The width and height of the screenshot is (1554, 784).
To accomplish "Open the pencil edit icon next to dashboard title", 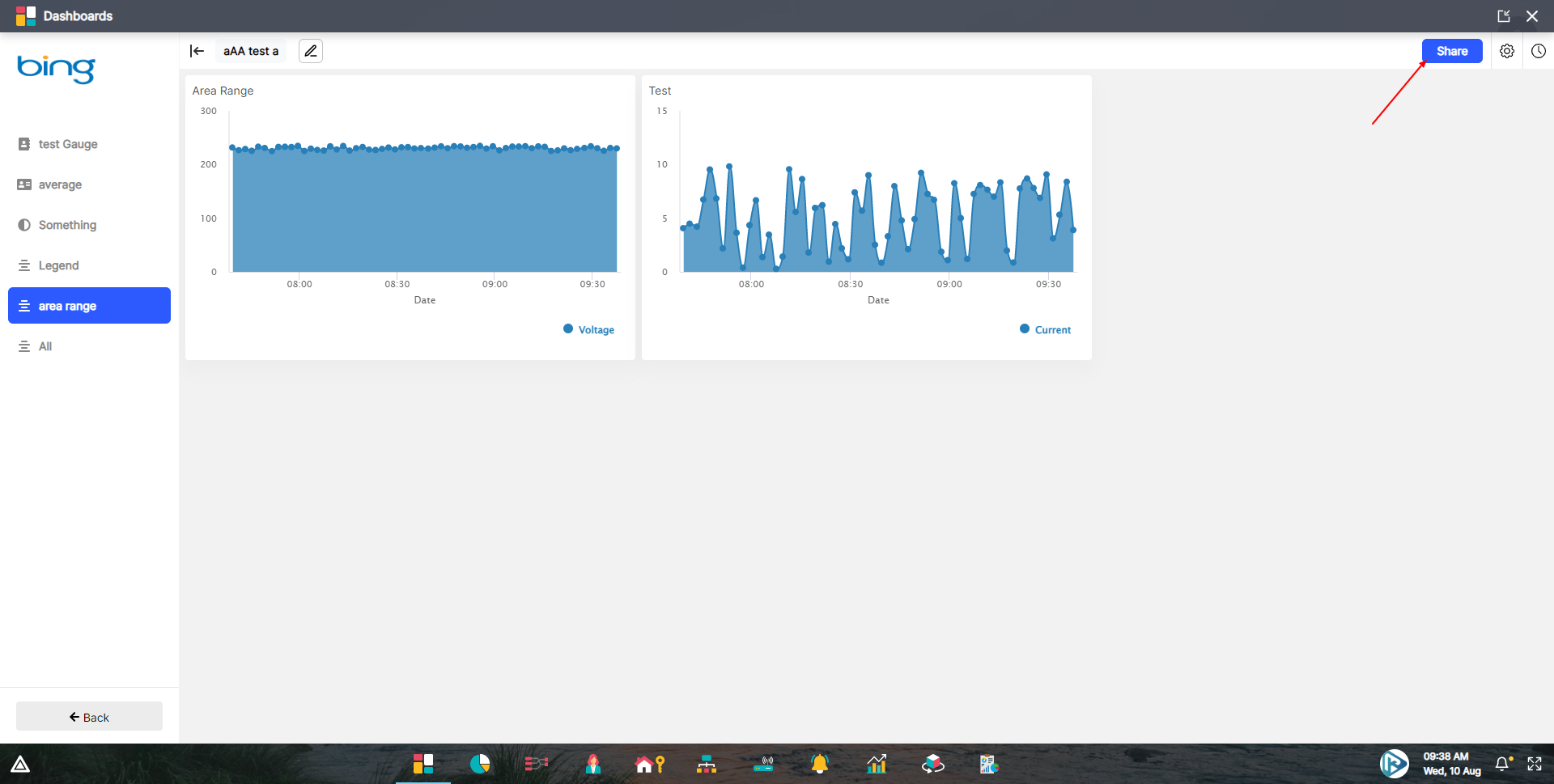I will pyautogui.click(x=310, y=50).
